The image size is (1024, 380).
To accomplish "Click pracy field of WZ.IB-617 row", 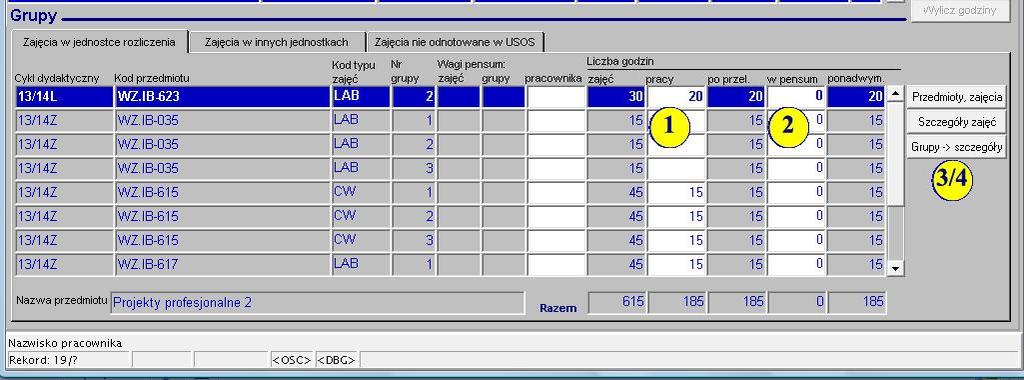I will coord(676,264).
